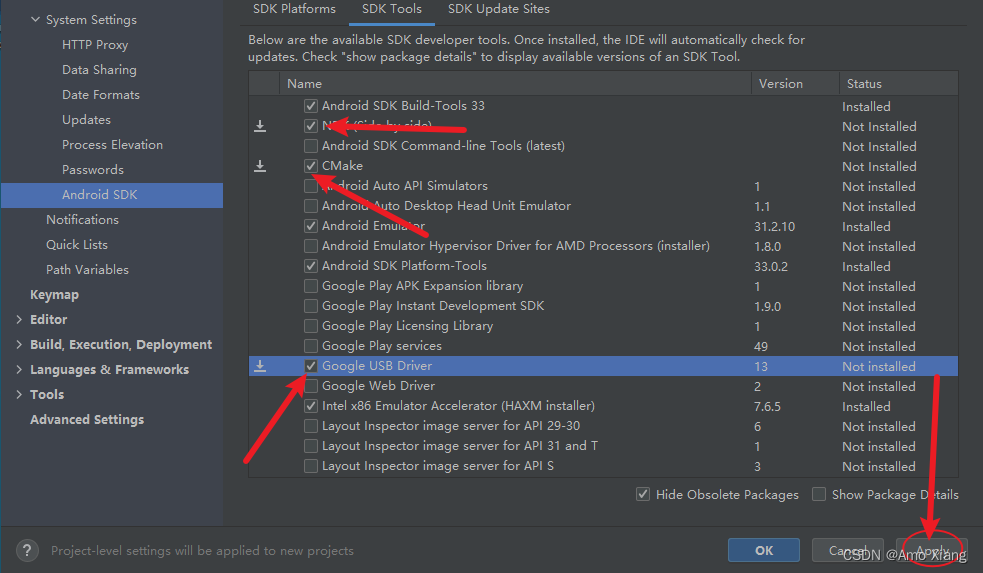Click the download icon beside the NDK row

tap(260, 126)
